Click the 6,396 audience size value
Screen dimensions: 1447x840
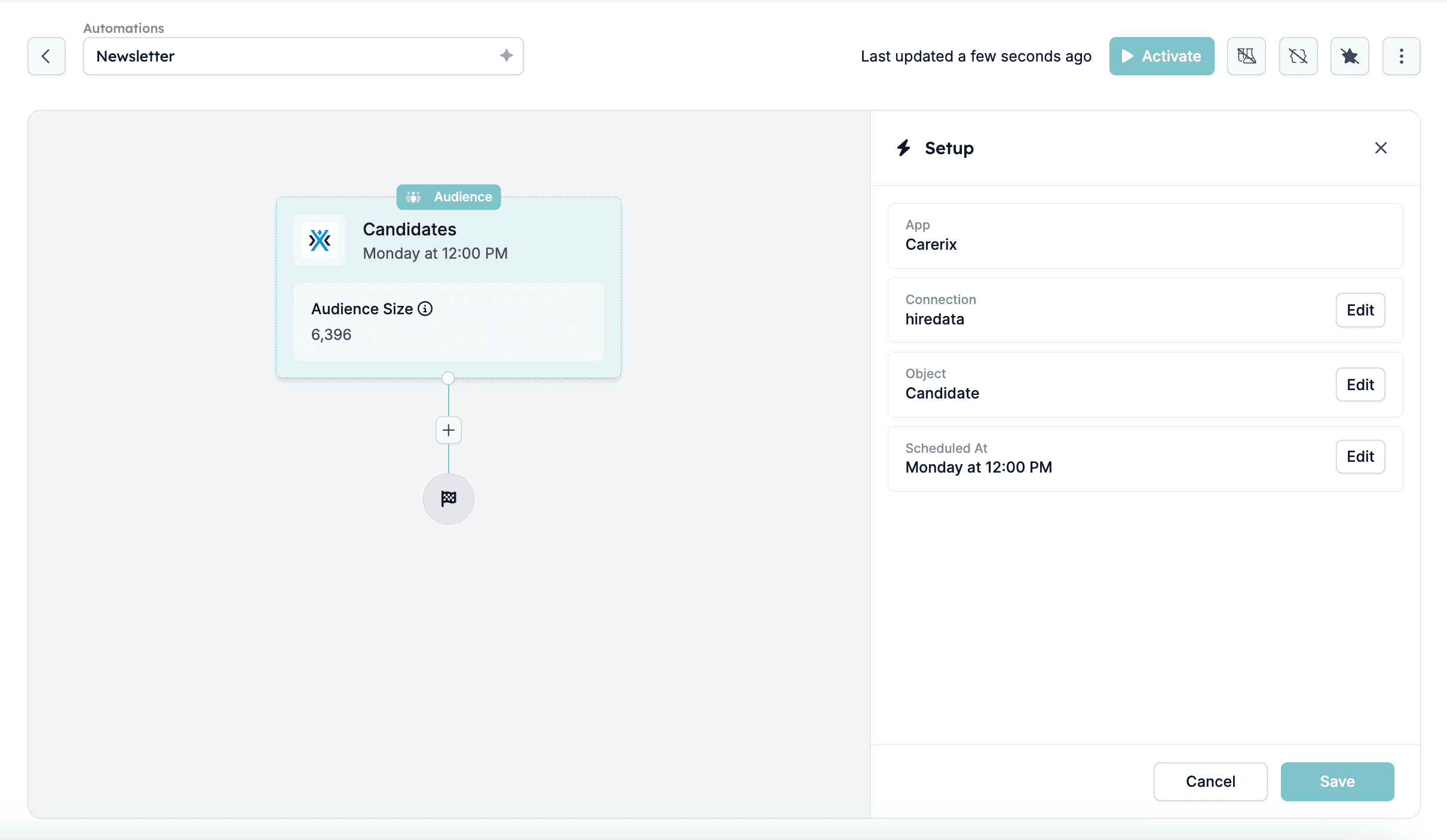[332, 335]
